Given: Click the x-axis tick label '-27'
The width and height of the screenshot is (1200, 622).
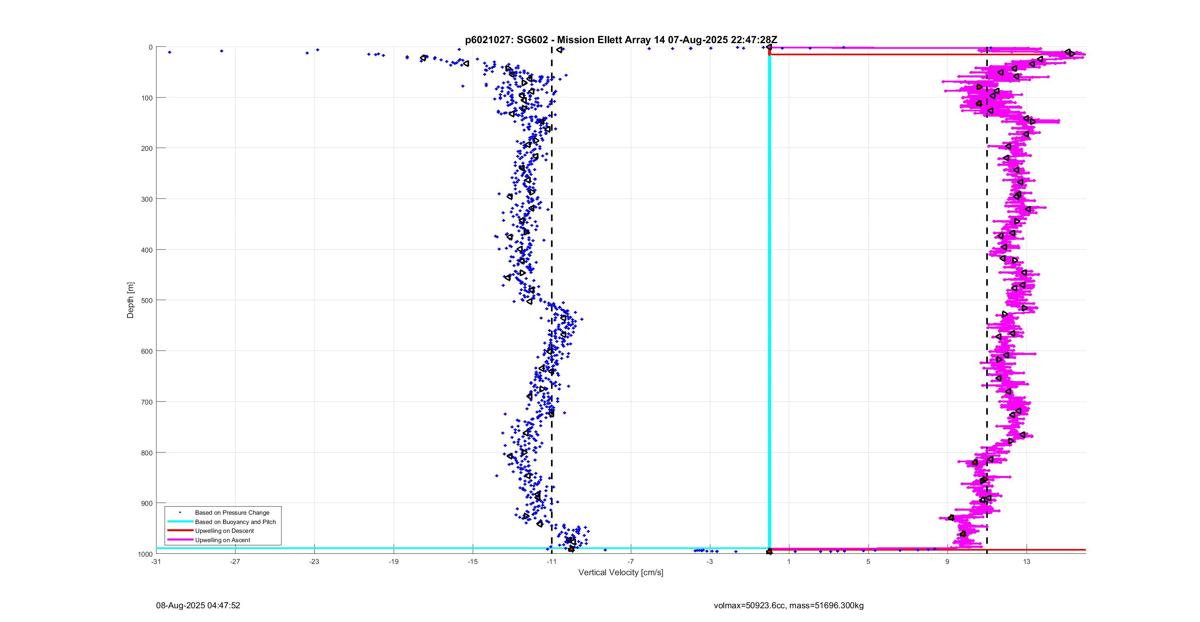Looking at the screenshot, I should 235,562.
